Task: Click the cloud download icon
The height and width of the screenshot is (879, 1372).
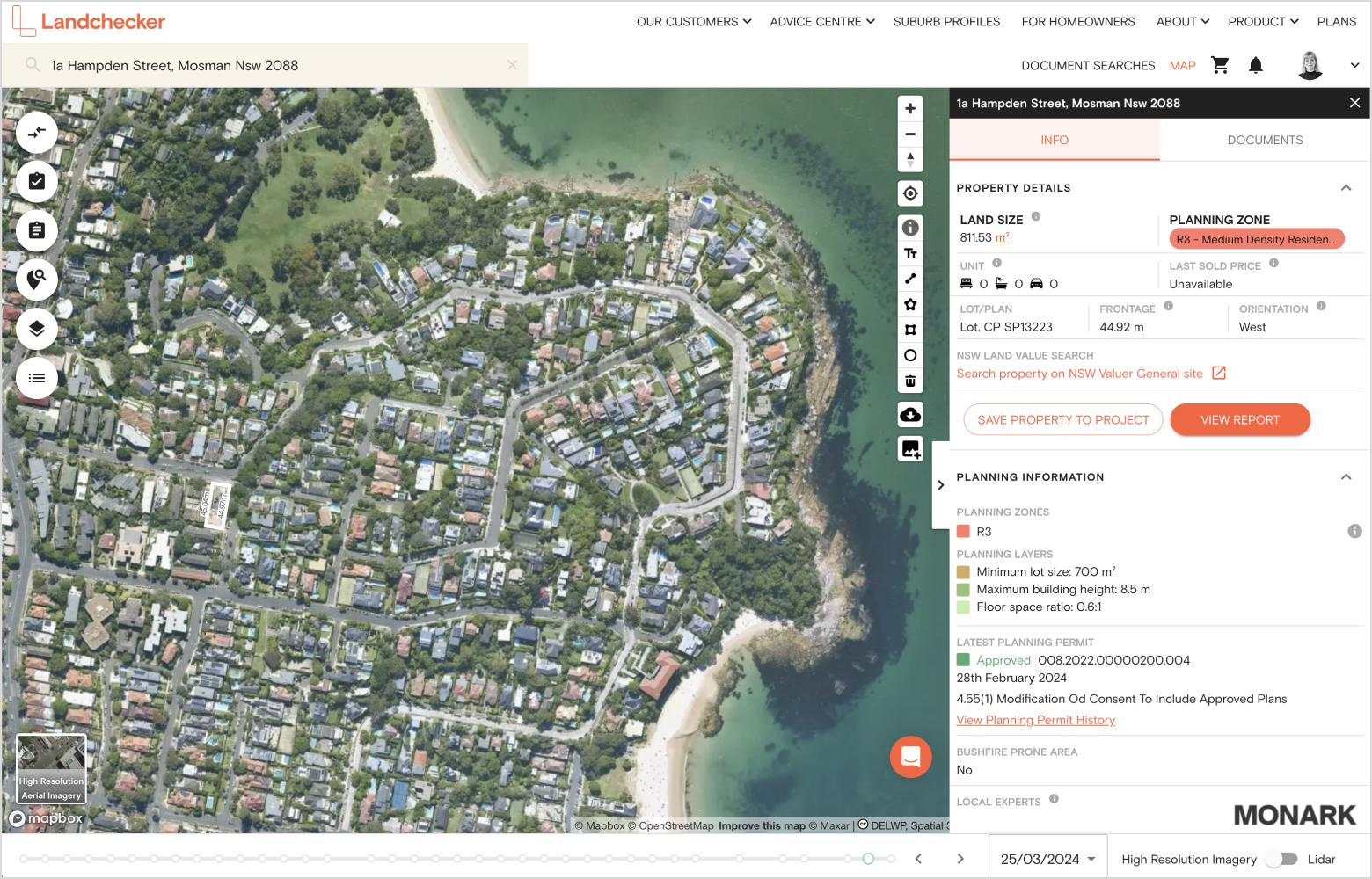Action: (910, 415)
